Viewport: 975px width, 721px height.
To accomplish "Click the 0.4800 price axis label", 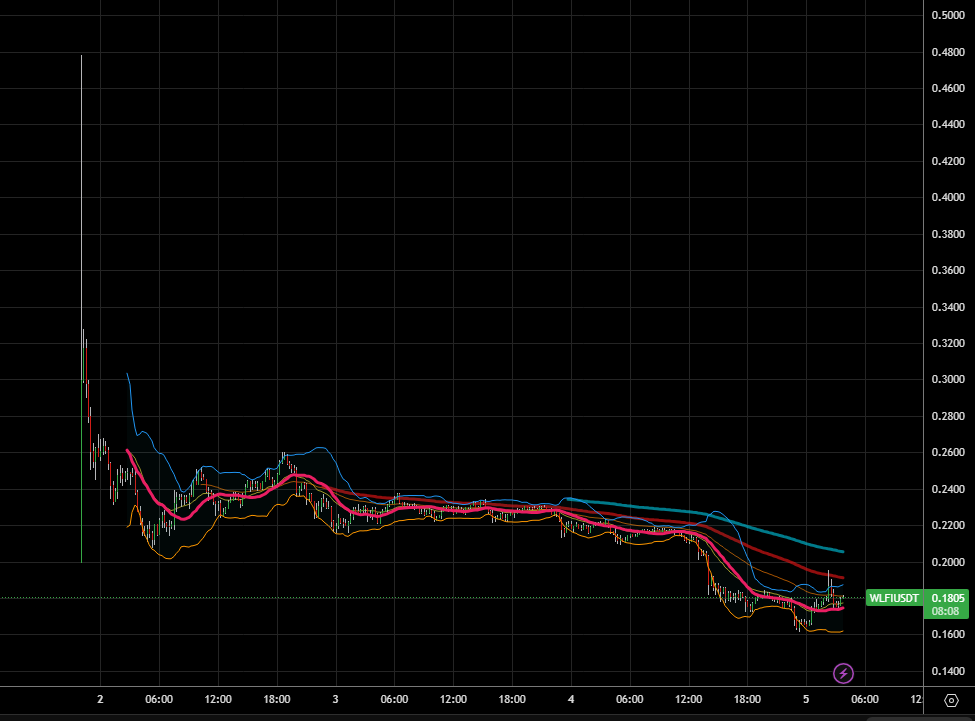I will pyautogui.click(x=948, y=52).
